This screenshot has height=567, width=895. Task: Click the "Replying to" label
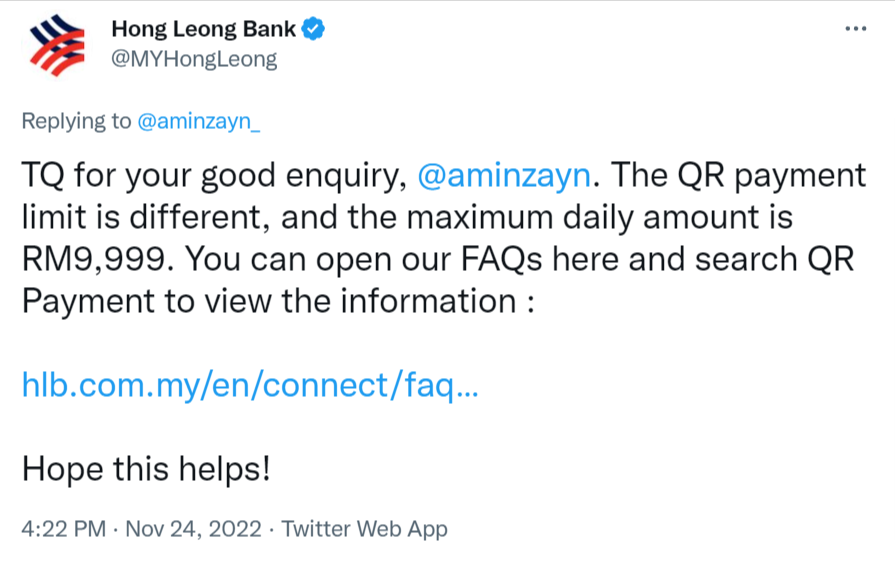pyautogui.click(x=76, y=121)
